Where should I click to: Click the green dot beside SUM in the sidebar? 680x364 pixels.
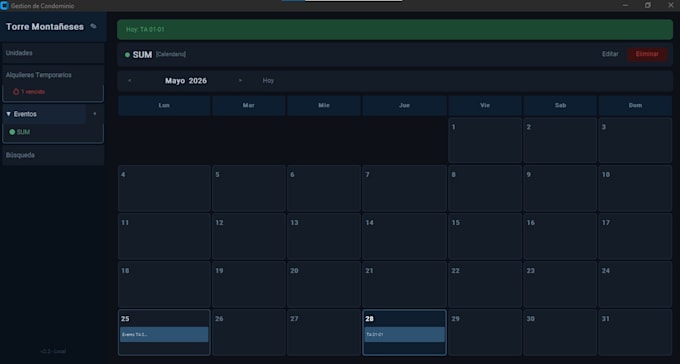(12, 132)
